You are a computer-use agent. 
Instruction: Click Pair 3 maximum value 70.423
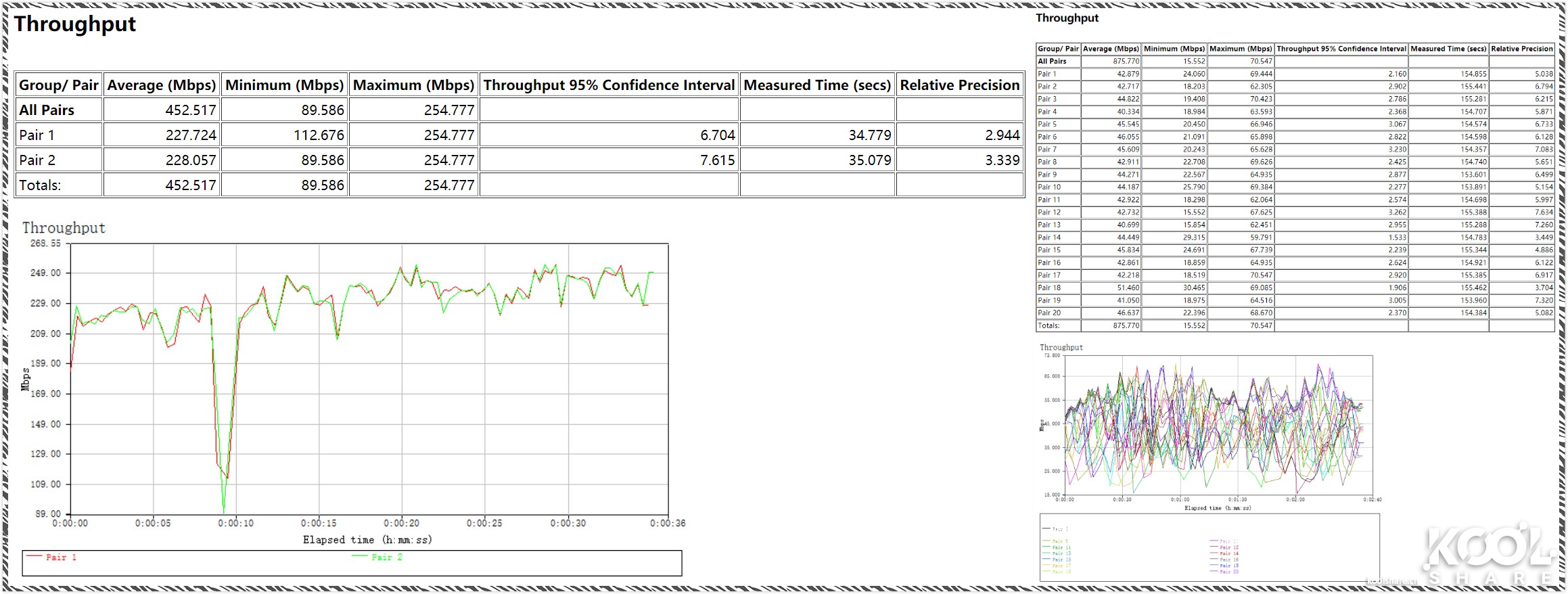coord(1262,99)
